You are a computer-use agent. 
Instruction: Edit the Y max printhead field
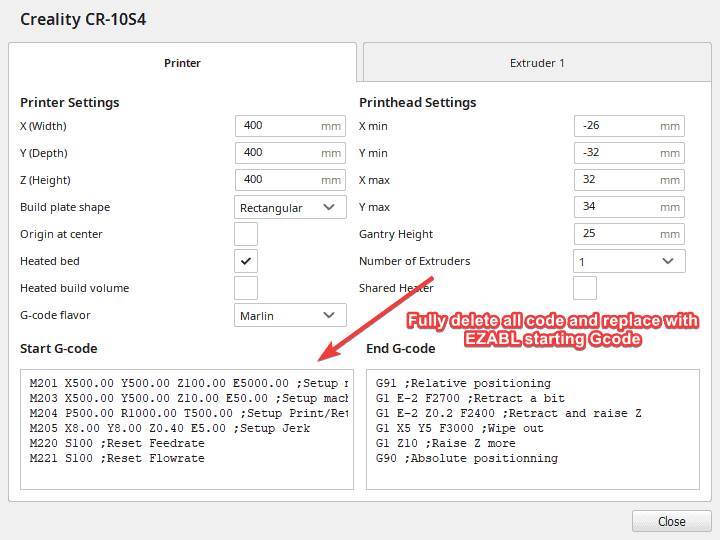pos(629,207)
